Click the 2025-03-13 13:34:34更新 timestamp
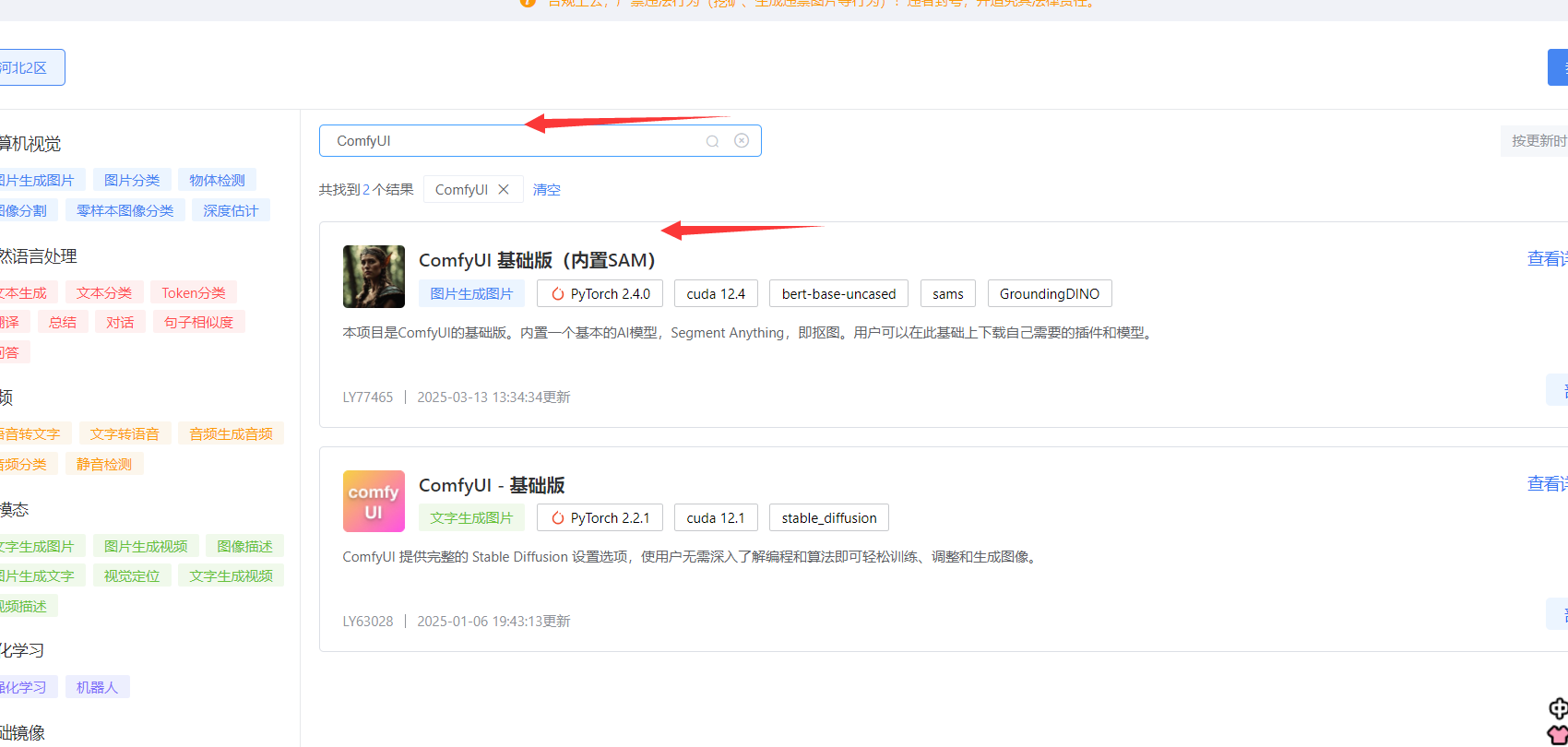This screenshot has height=747, width=1568. tap(493, 397)
